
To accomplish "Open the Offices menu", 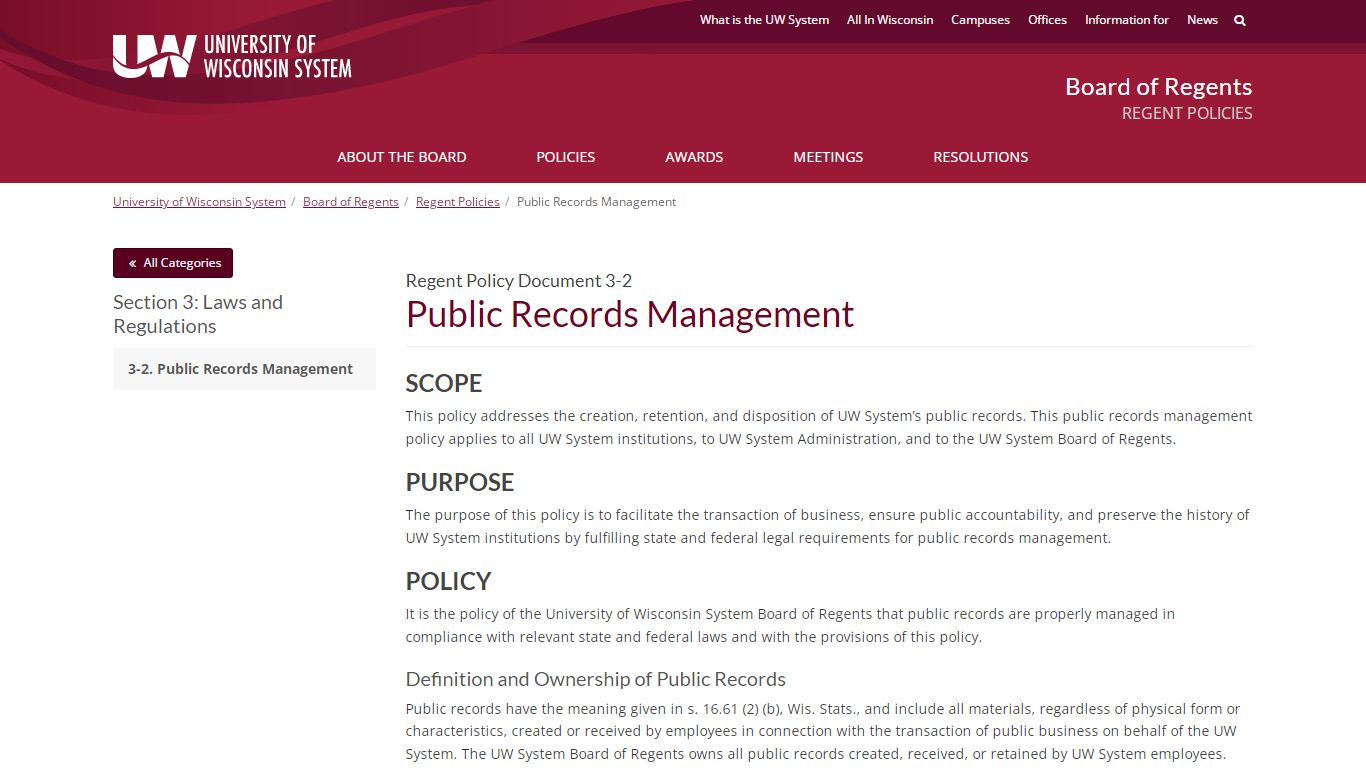I will pos(1047,20).
